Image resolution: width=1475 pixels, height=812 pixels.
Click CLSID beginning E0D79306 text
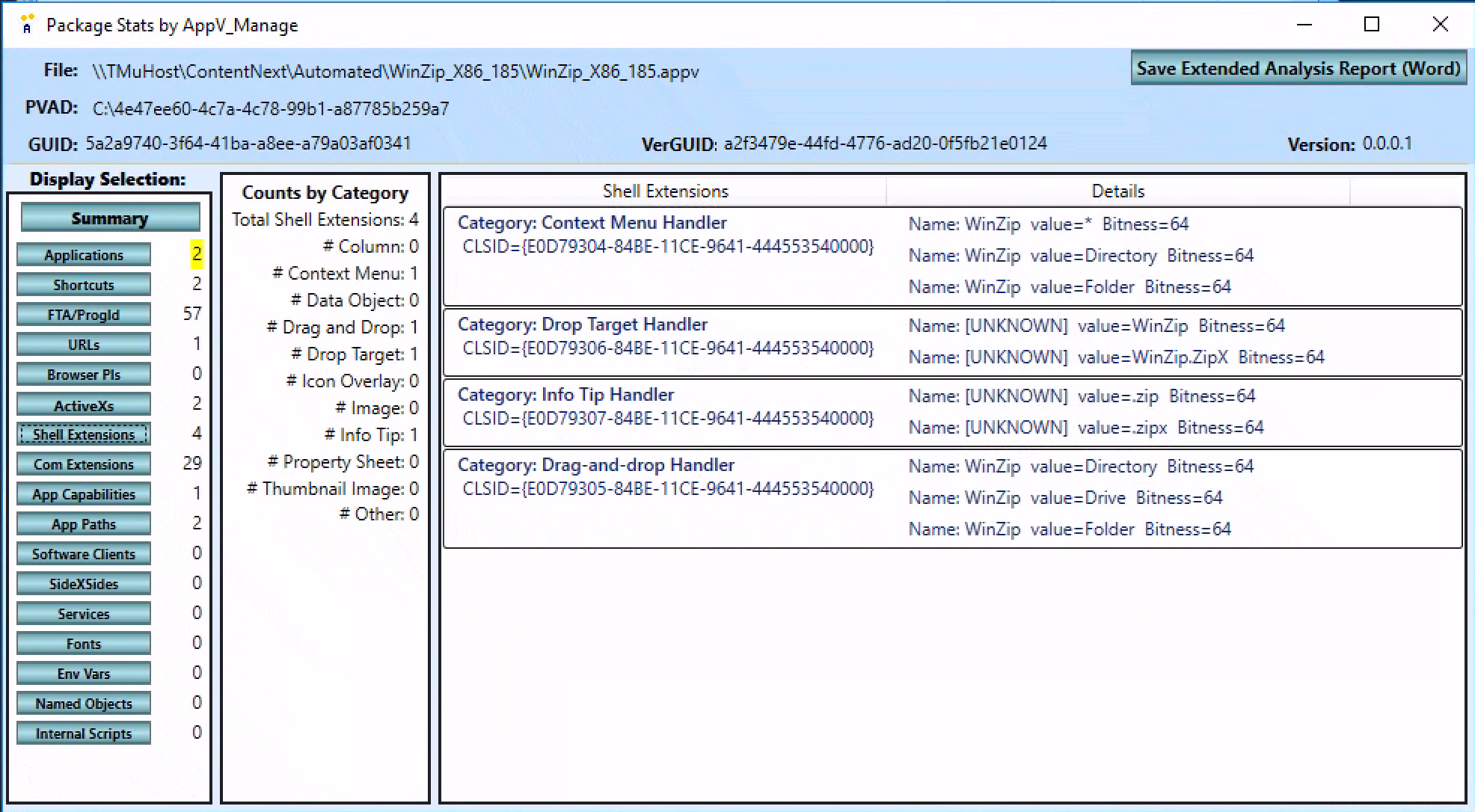point(668,348)
